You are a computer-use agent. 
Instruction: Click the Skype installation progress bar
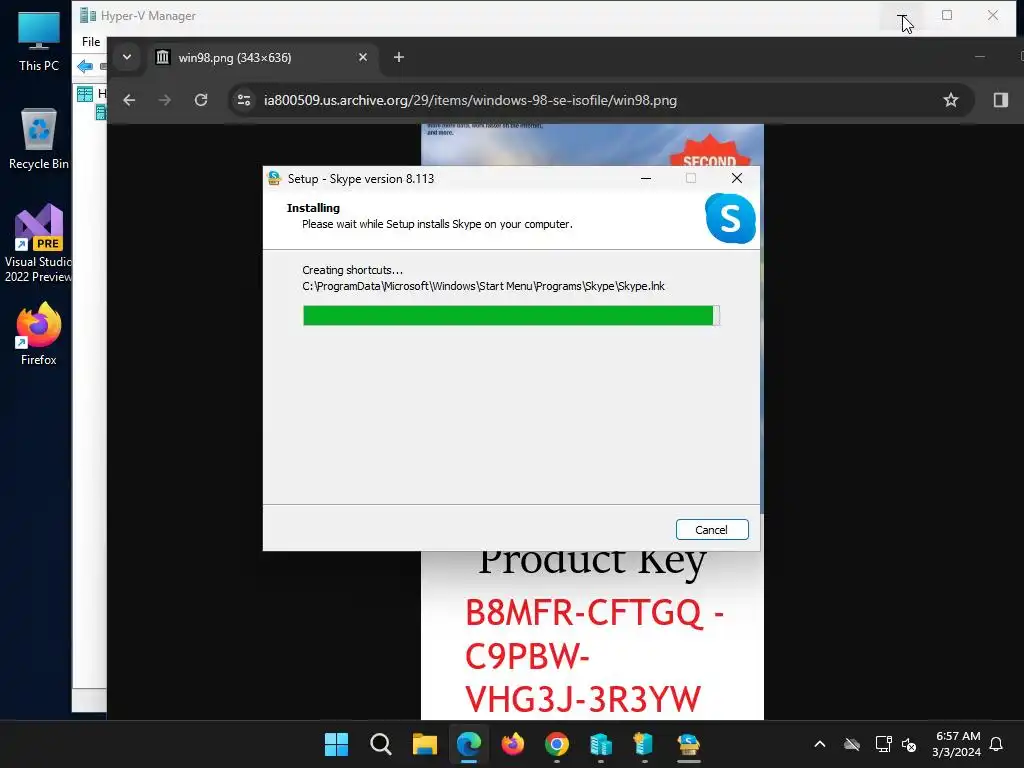(x=511, y=315)
